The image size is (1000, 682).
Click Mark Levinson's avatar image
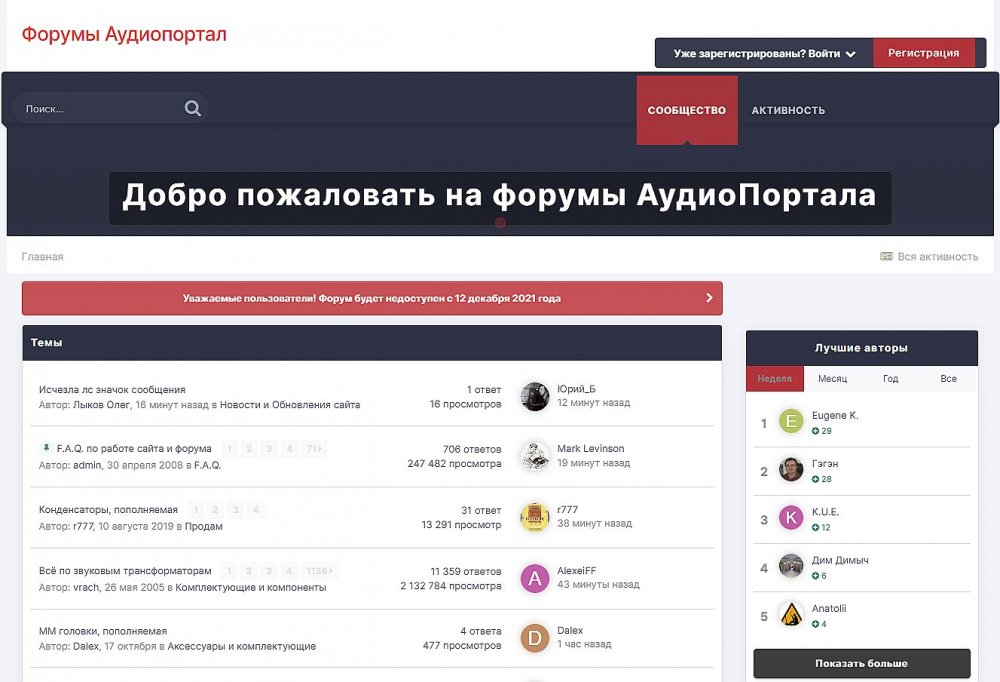pyautogui.click(x=535, y=456)
